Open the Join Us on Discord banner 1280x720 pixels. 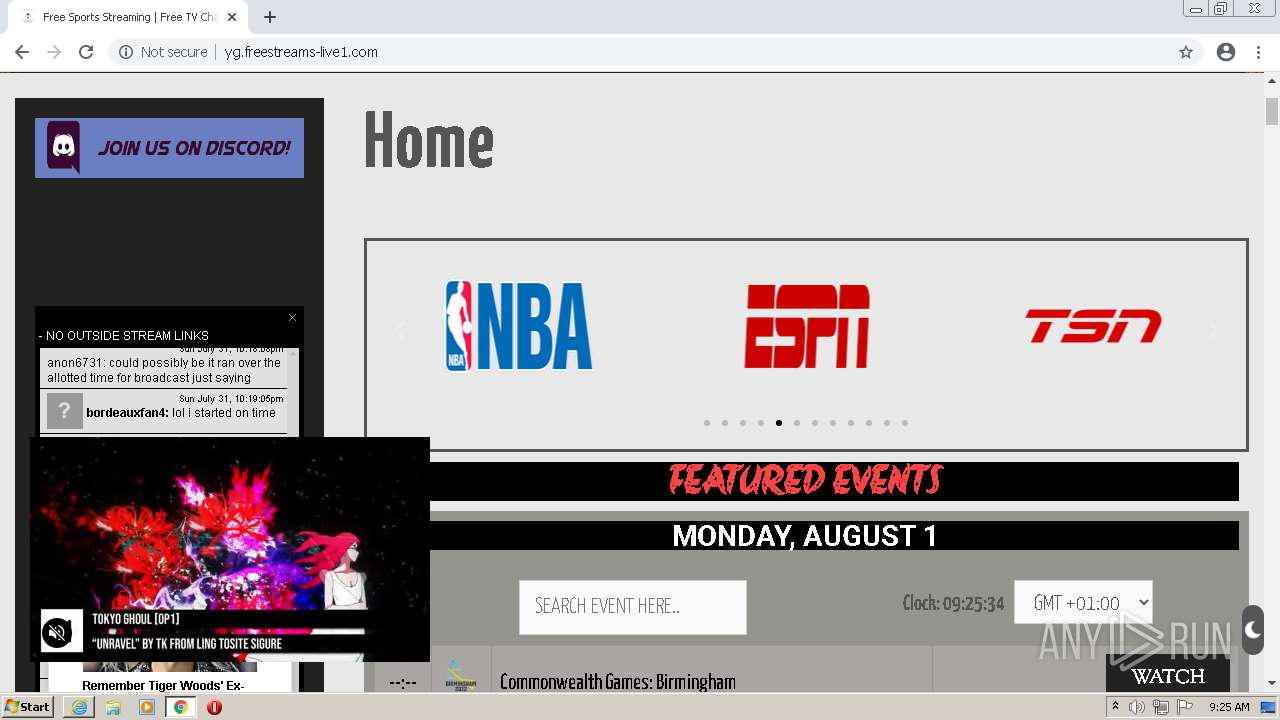pos(169,148)
